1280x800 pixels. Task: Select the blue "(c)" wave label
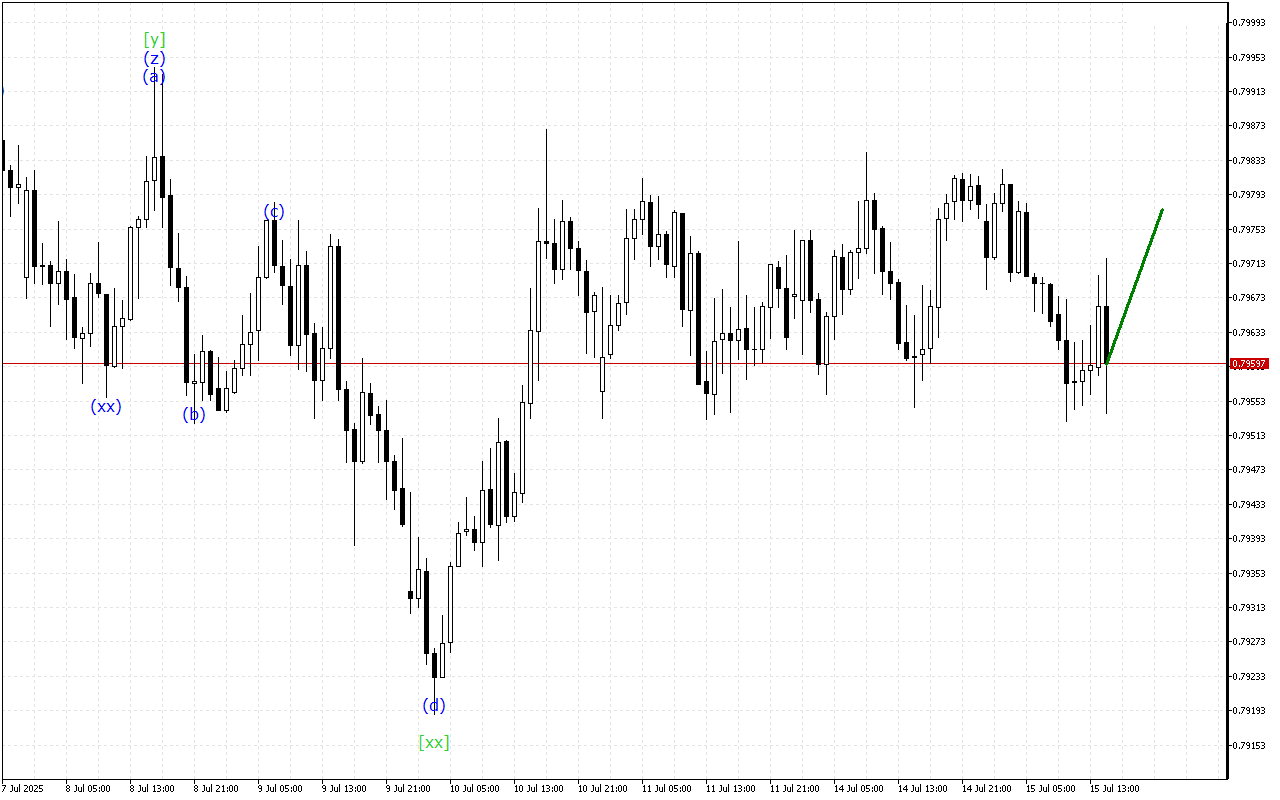pos(272,212)
